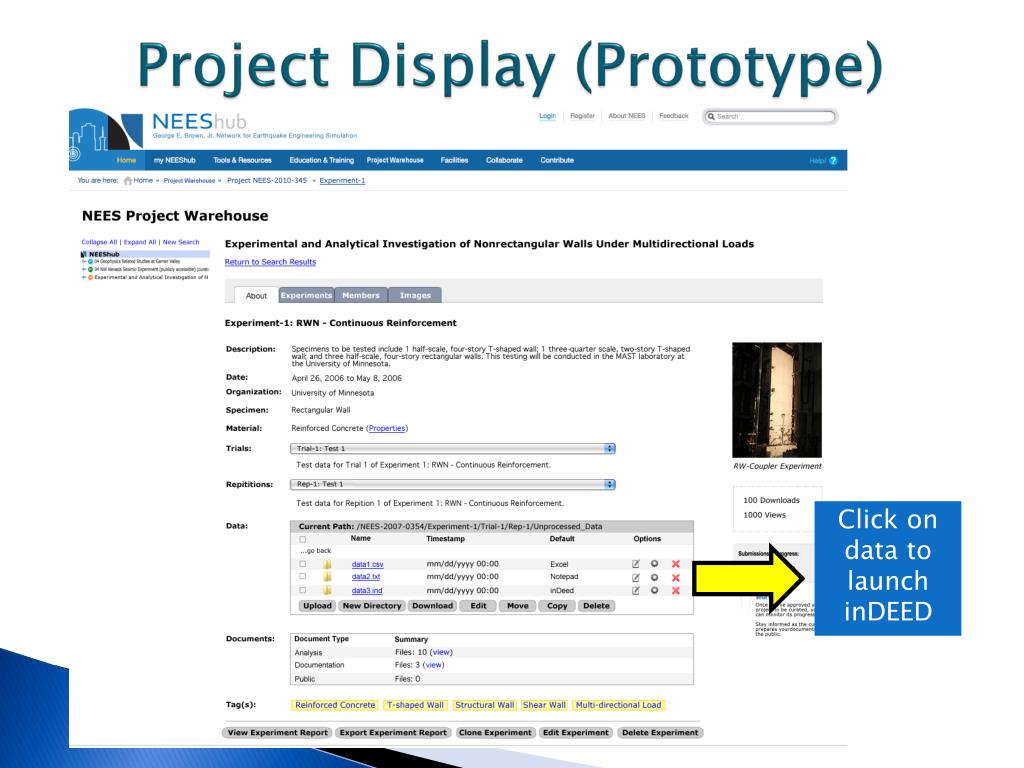1024x768 pixels.
Task: Delete data1.csv with its red X icon
Action: tap(676, 564)
